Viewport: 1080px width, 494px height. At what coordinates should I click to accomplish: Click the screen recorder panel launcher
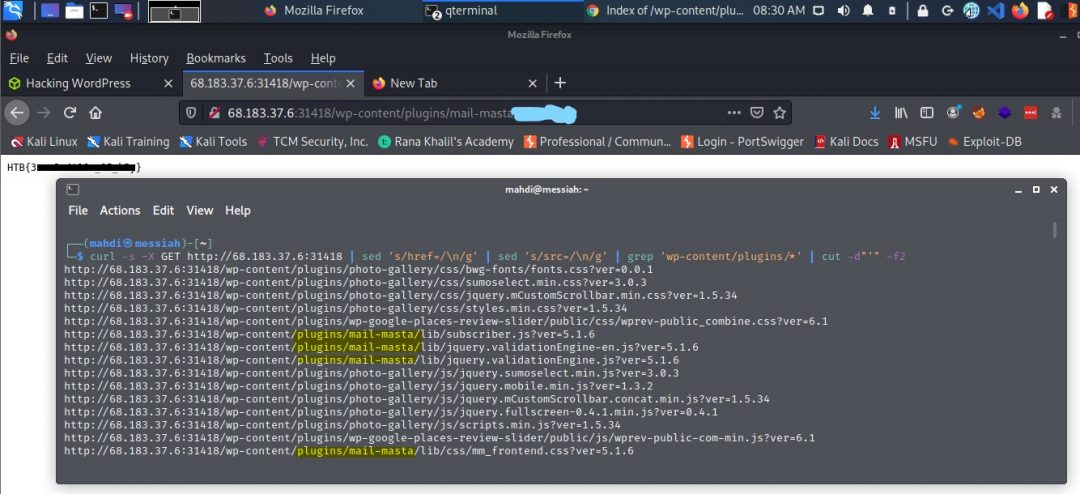point(123,10)
